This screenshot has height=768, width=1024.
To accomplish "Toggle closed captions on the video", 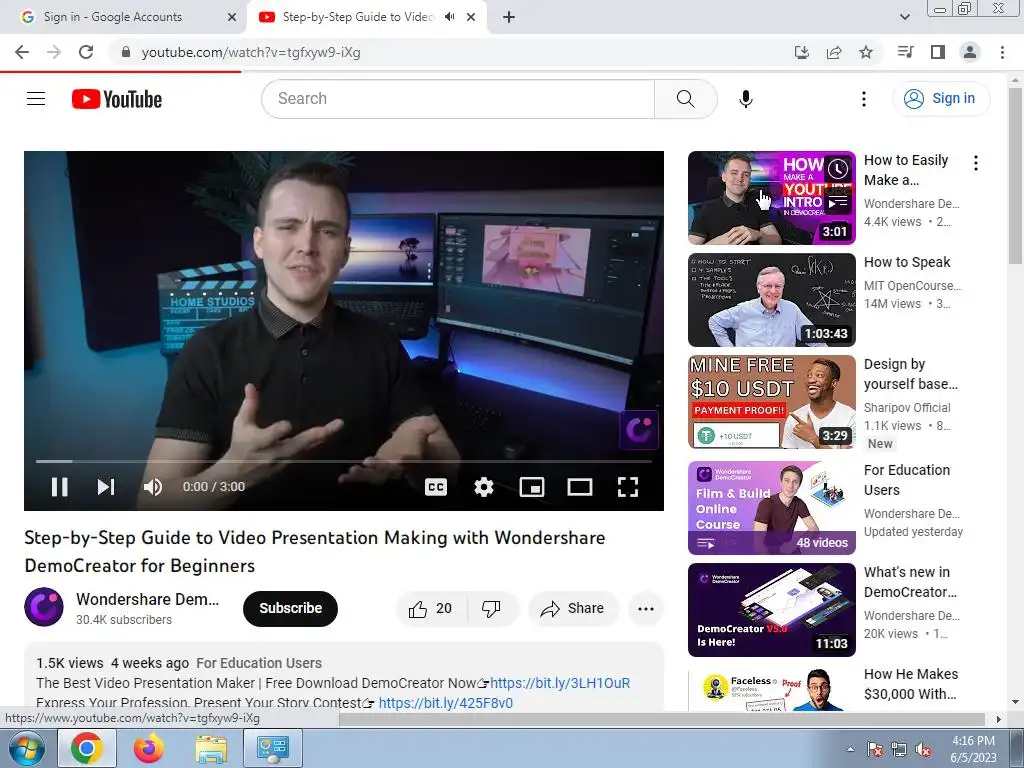I will (x=436, y=487).
